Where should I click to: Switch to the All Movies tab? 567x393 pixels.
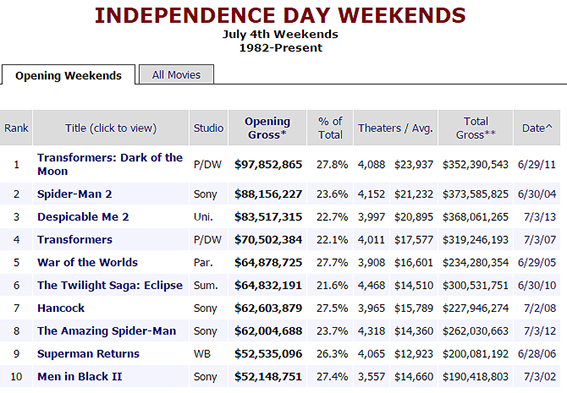click(176, 75)
